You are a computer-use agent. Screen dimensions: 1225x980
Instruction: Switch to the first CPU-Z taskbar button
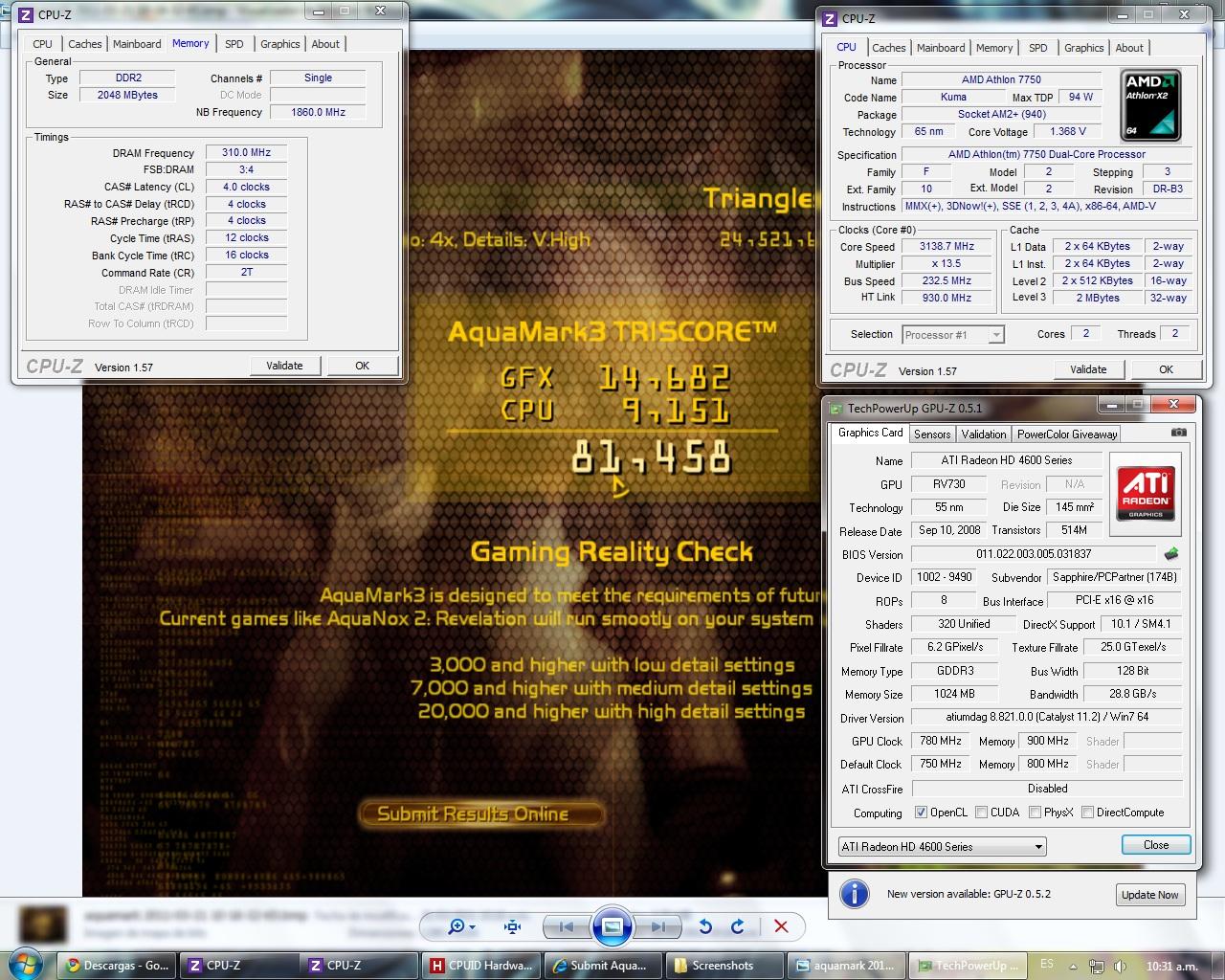(239, 966)
